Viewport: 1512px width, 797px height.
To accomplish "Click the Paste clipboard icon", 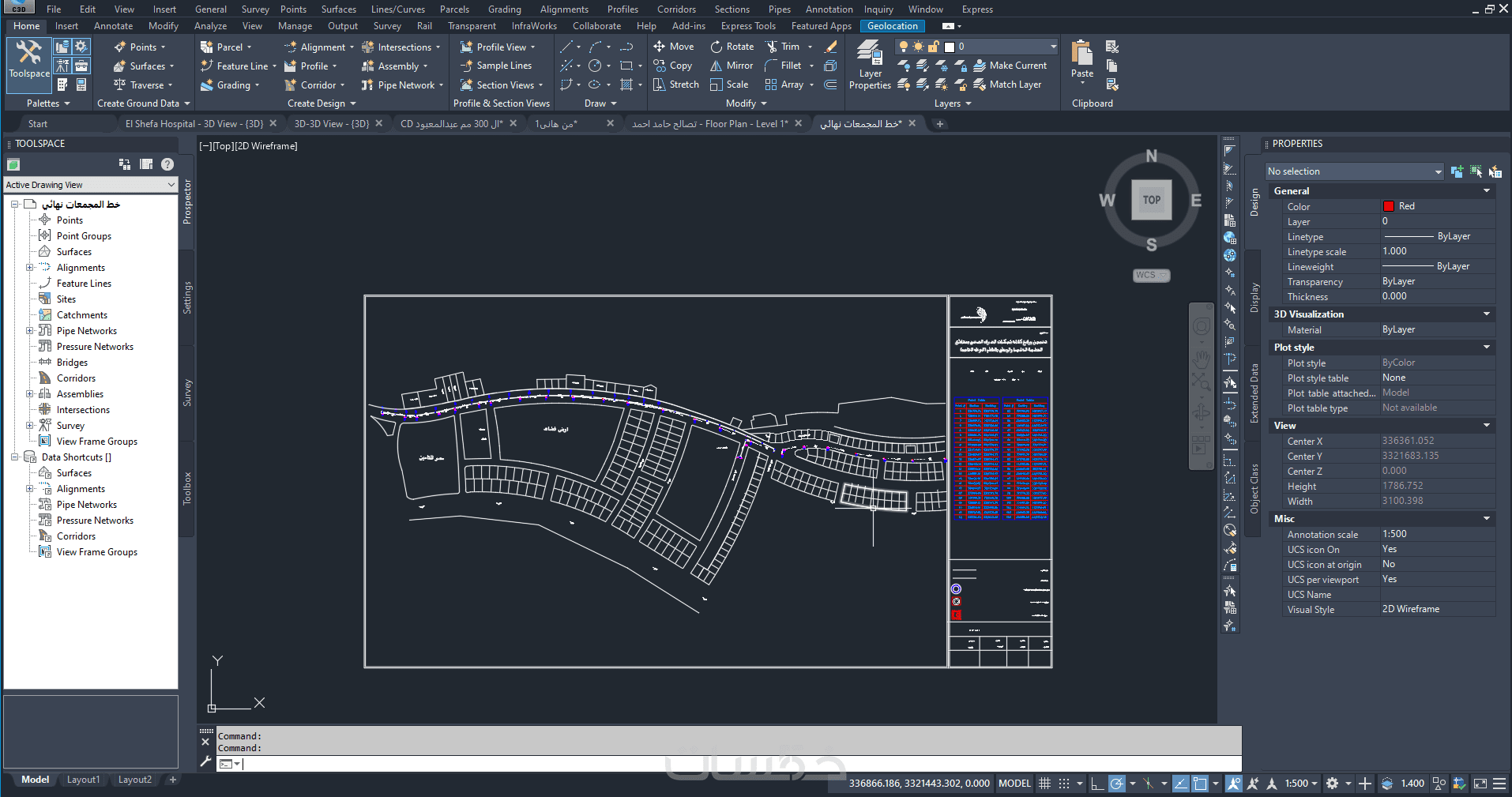I will pyautogui.click(x=1081, y=55).
